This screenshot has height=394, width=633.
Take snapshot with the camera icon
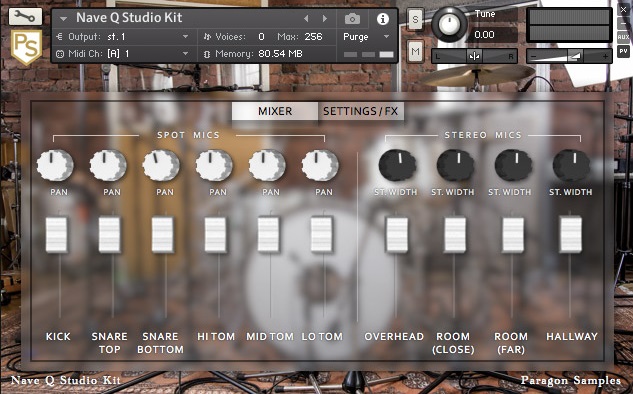click(x=352, y=19)
